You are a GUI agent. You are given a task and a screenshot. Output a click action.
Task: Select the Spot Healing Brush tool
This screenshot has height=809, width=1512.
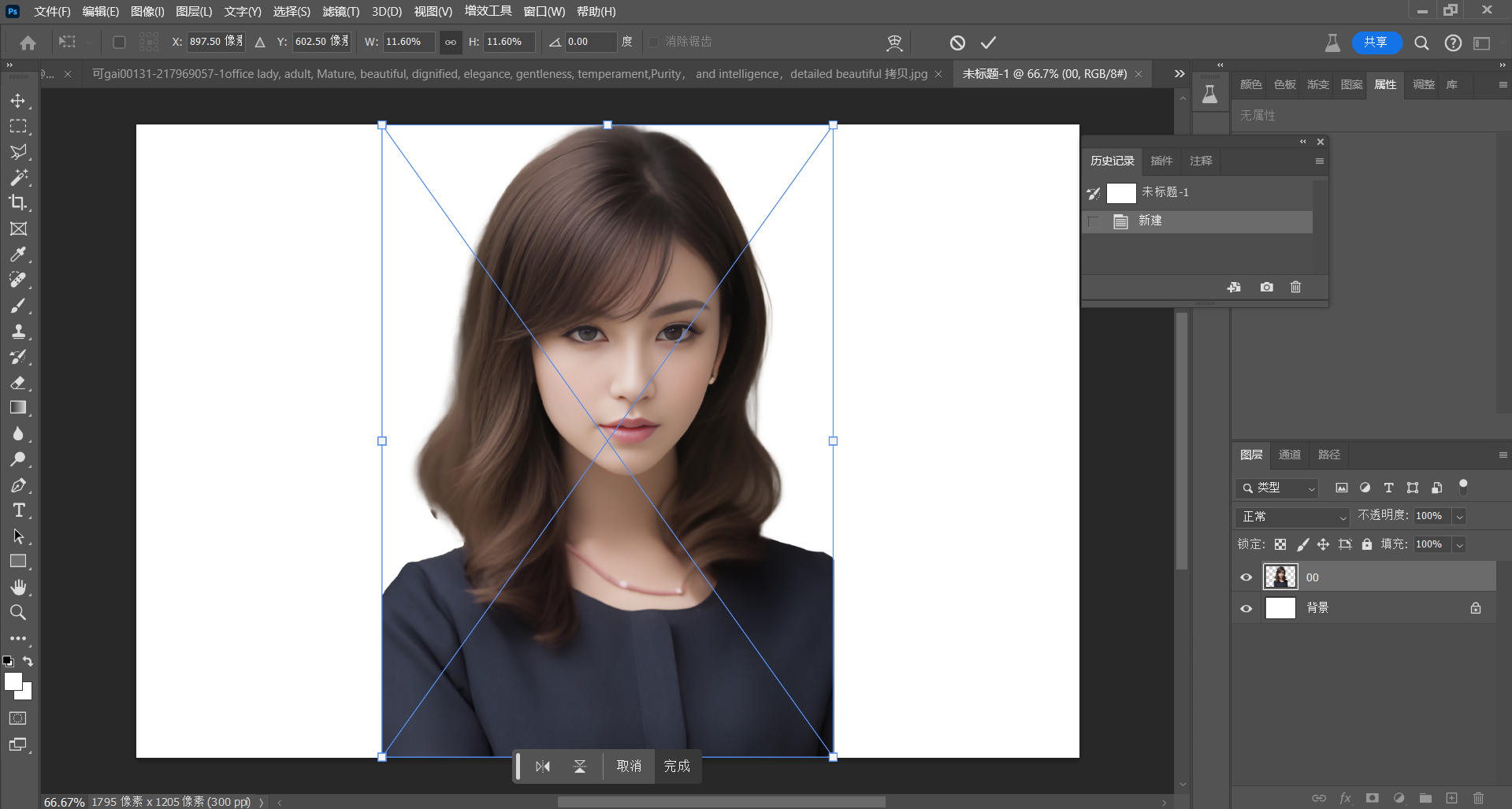click(x=18, y=280)
